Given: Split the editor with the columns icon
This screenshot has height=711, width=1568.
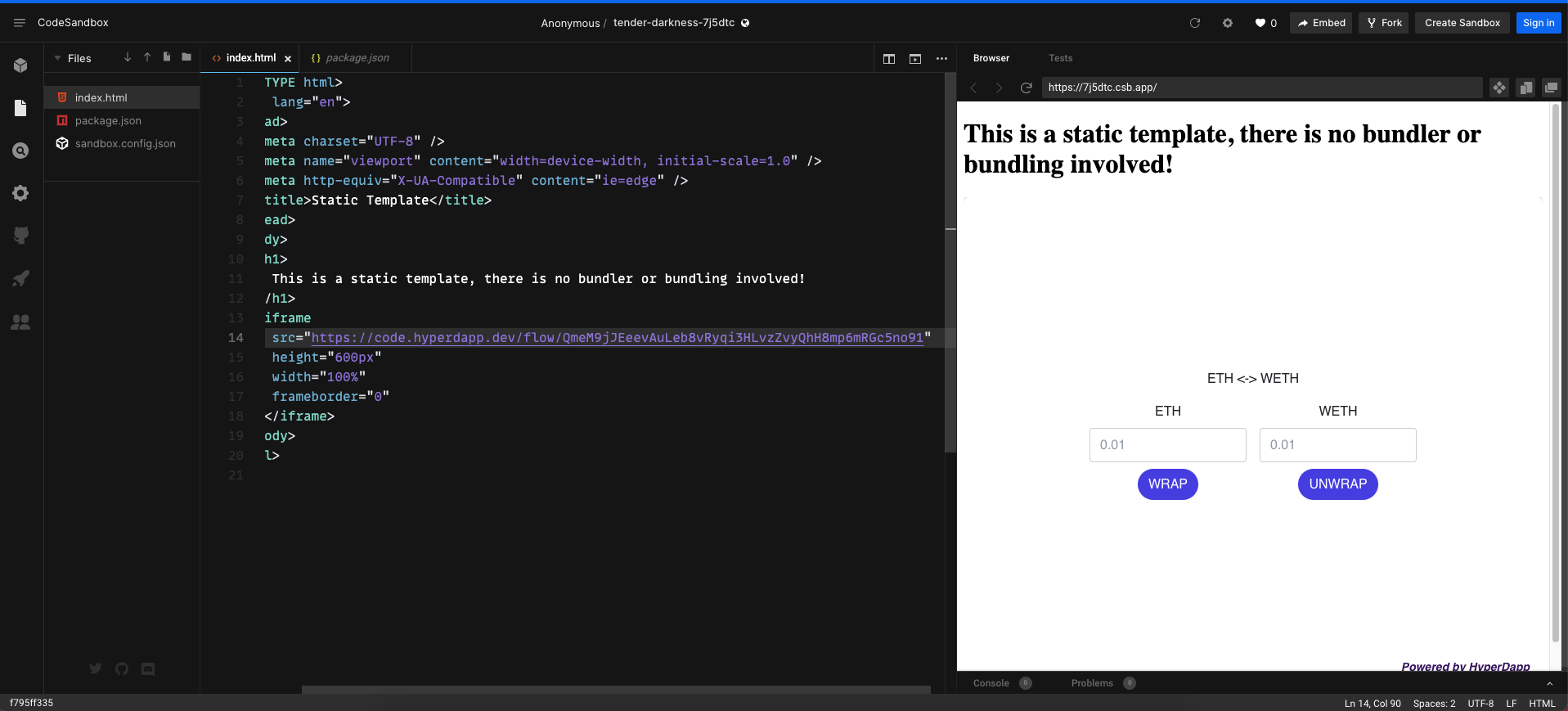Looking at the screenshot, I should 889,59.
